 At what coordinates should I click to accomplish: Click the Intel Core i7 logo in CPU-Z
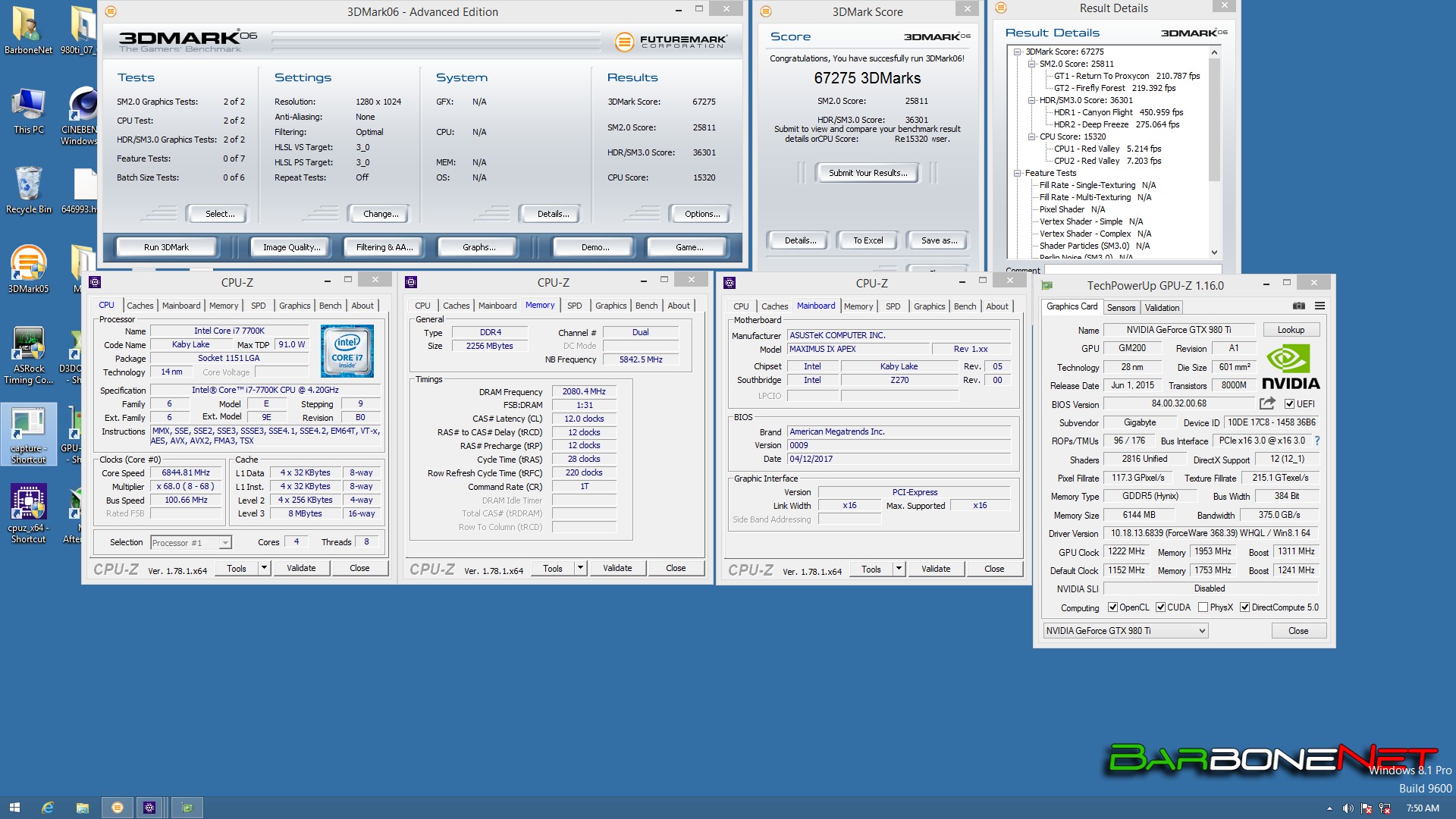[347, 351]
